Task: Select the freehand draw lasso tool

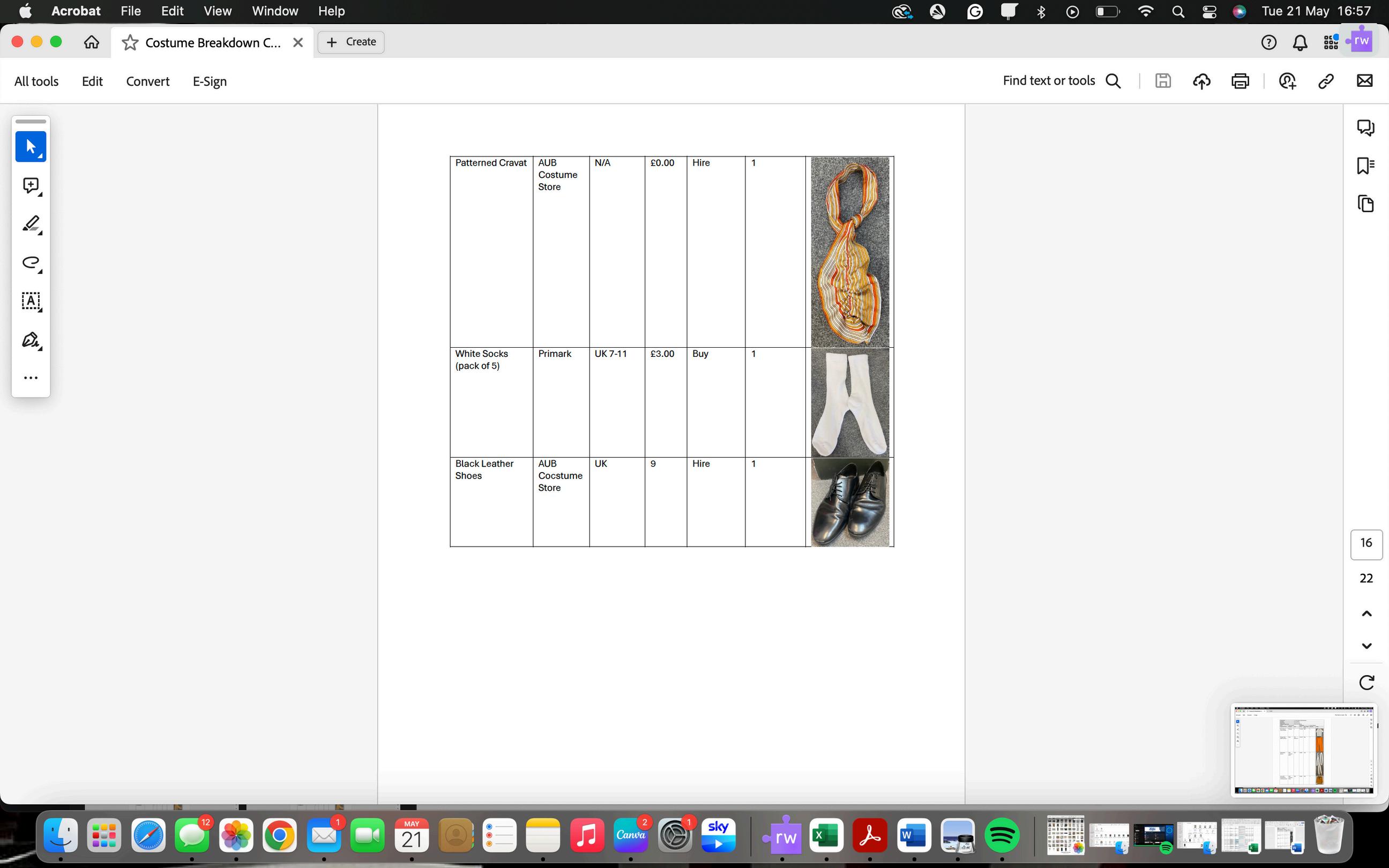Action: [x=31, y=263]
